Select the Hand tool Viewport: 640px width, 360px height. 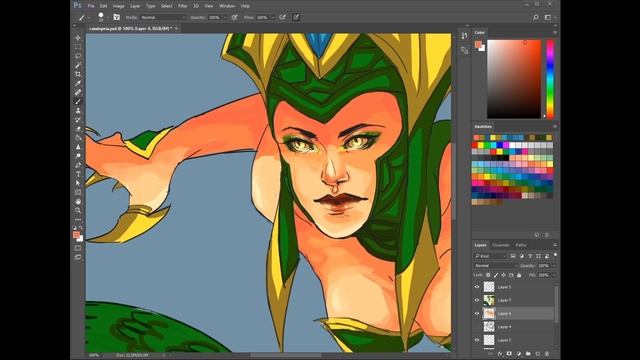click(78, 201)
